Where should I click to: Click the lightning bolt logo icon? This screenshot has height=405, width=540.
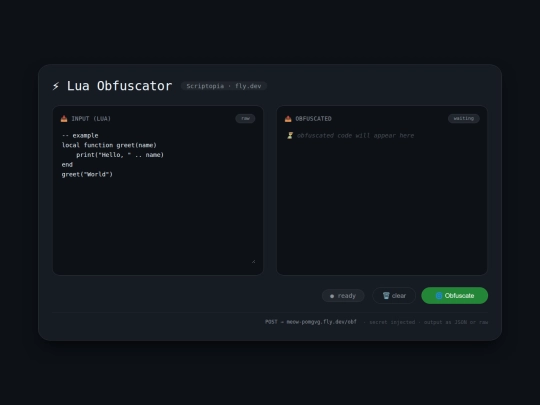coord(56,86)
